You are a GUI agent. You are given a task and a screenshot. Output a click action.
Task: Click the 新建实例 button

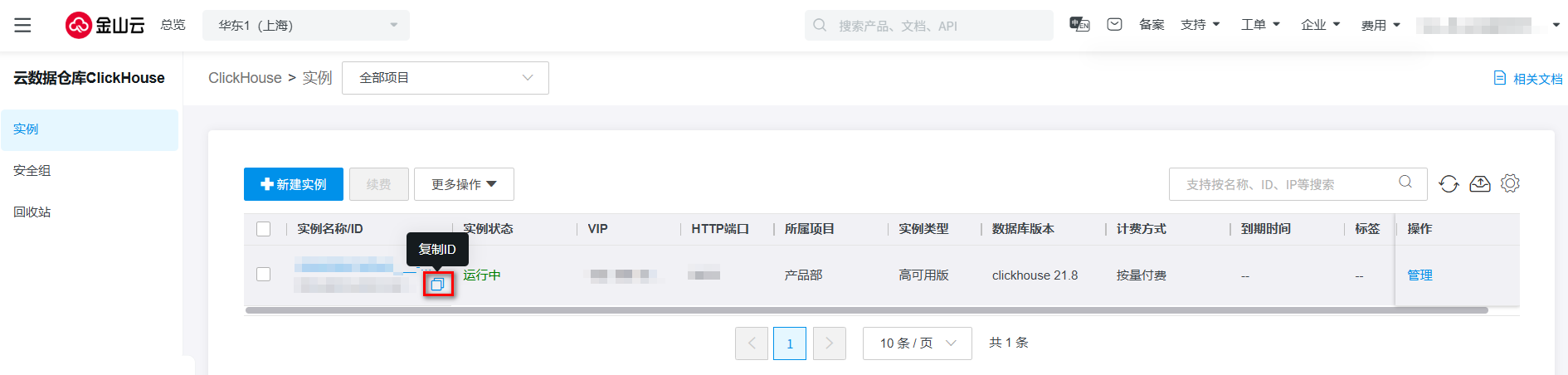[x=294, y=184]
